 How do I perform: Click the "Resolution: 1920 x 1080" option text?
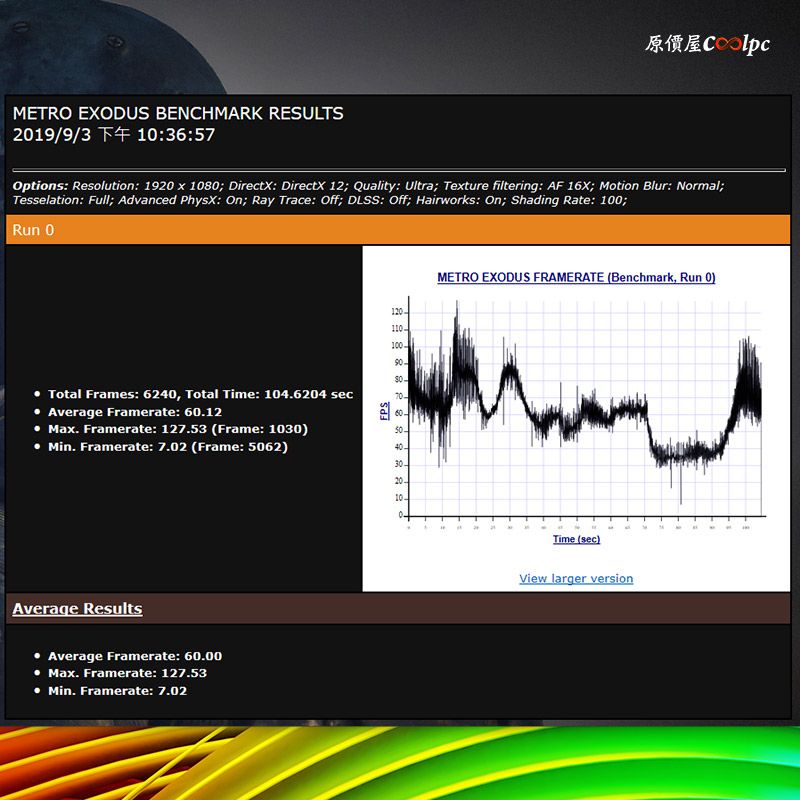pos(147,186)
